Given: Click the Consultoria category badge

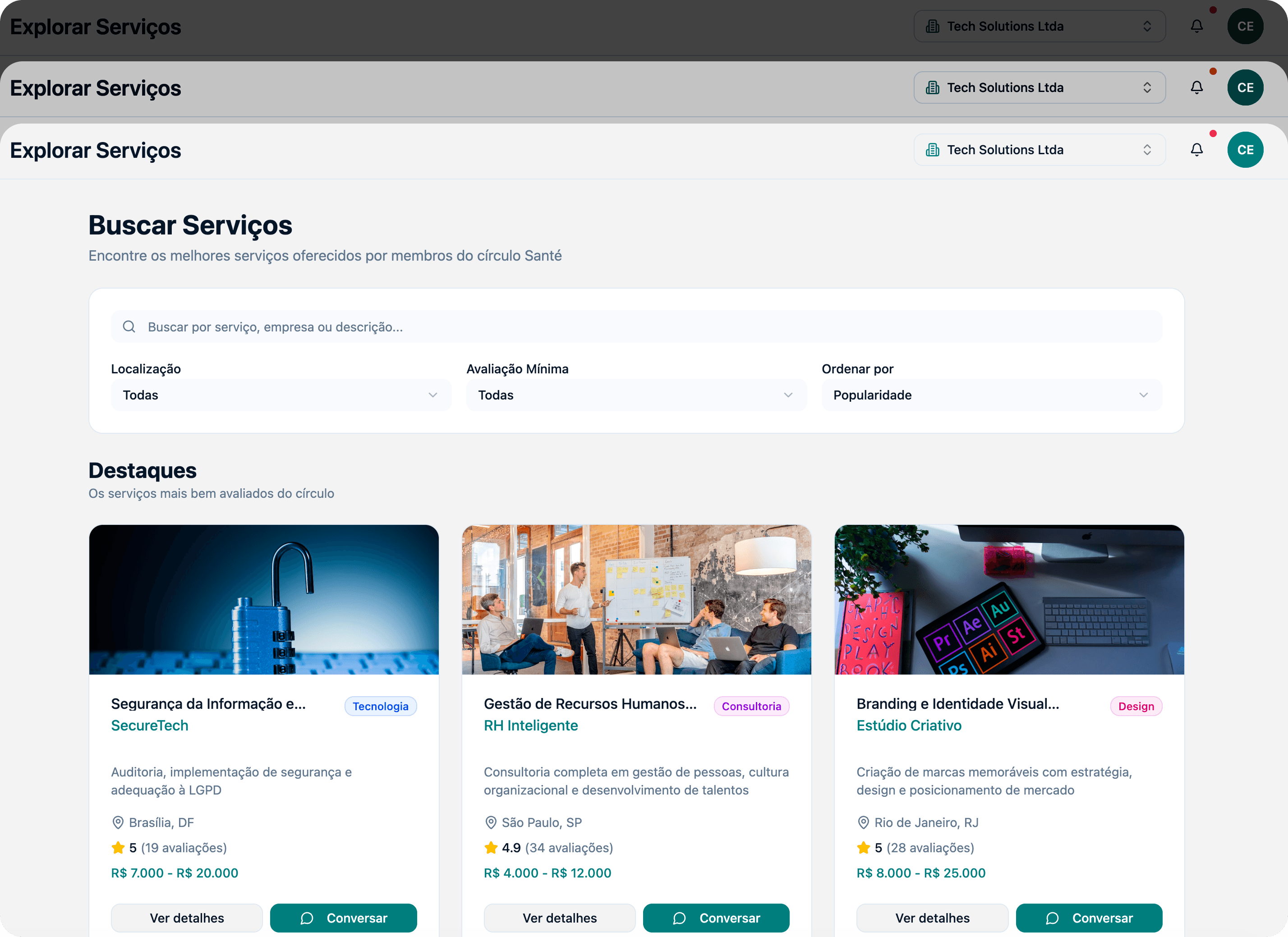Looking at the screenshot, I should [x=751, y=706].
